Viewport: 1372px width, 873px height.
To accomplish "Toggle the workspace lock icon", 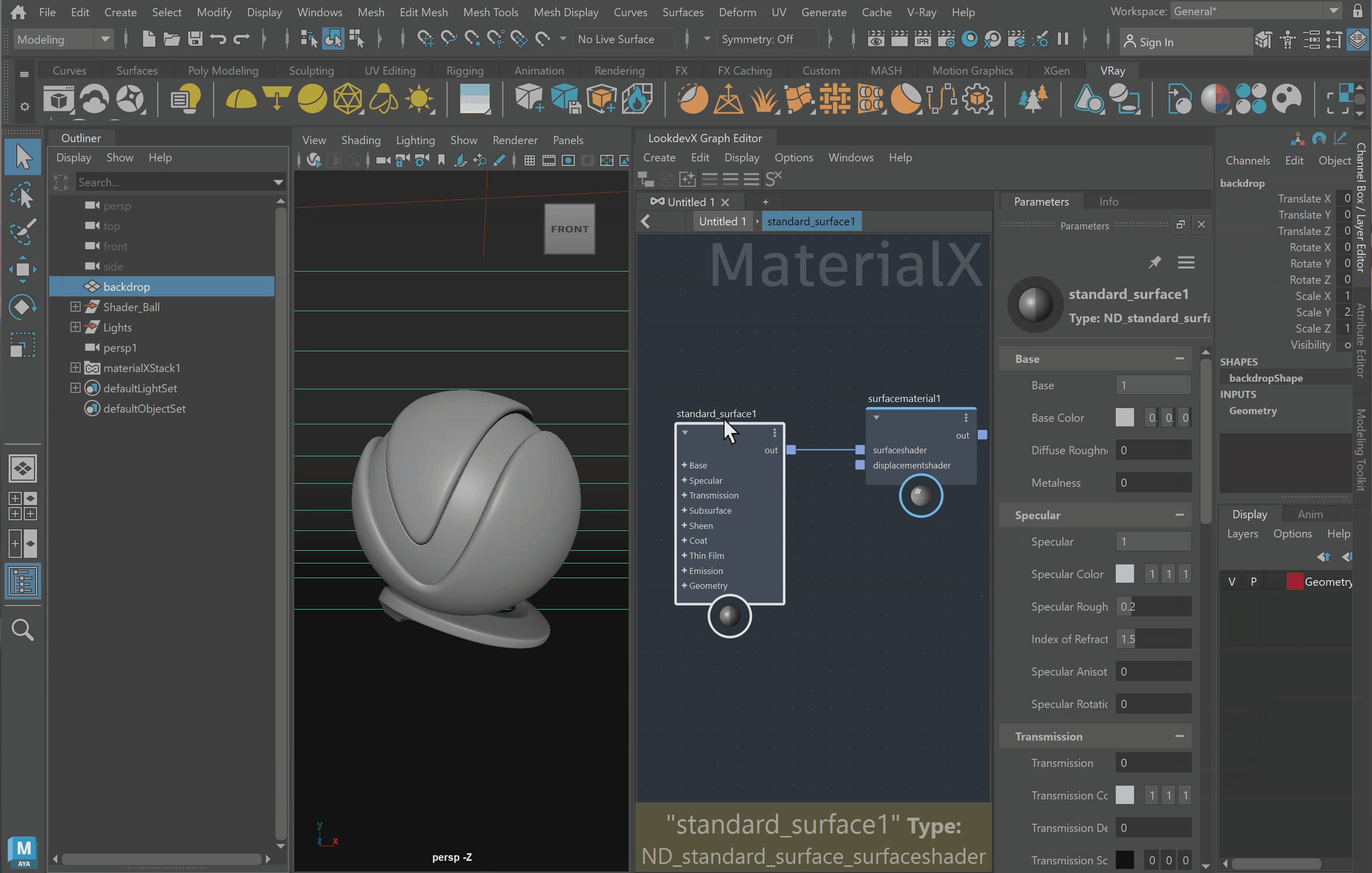I will pyautogui.click(x=1358, y=11).
